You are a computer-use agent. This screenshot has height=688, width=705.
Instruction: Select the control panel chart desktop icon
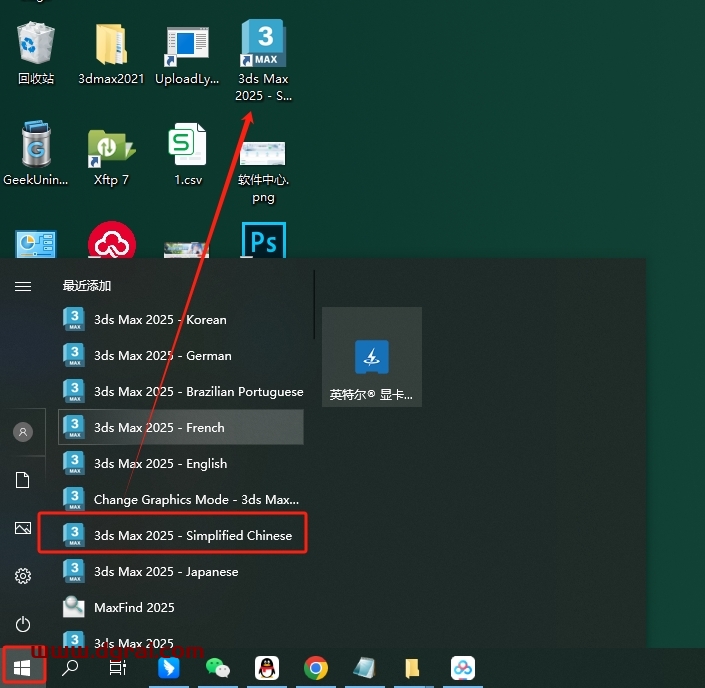click(x=36, y=244)
